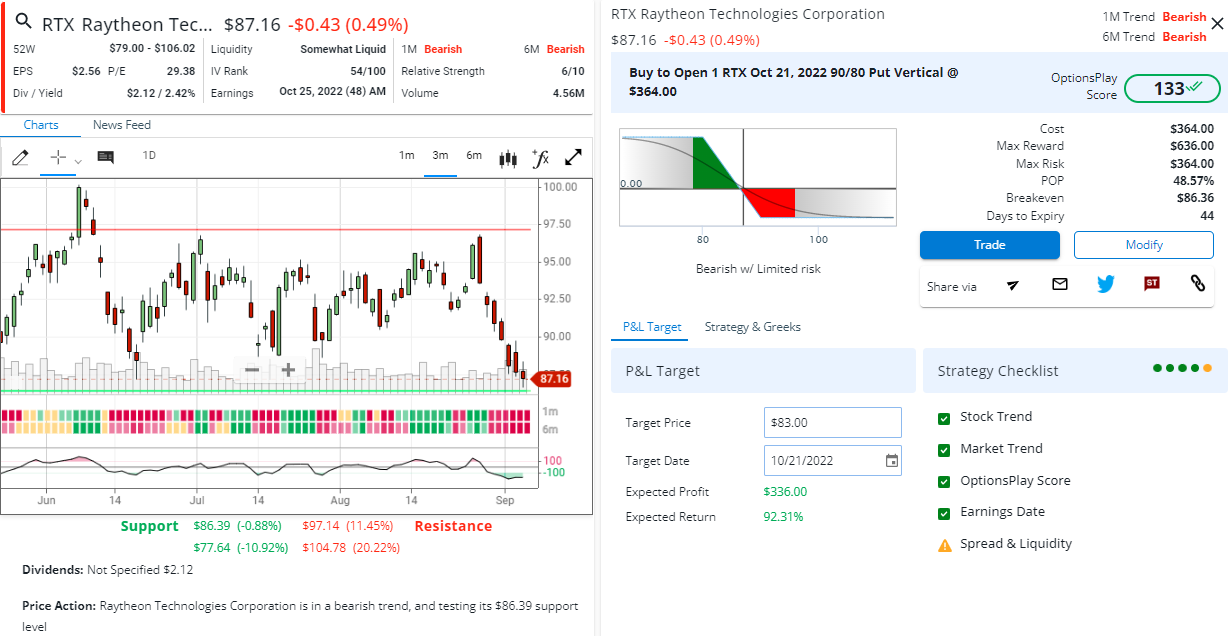
Task: Share the trade on Twitter
Action: coord(1105,285)
